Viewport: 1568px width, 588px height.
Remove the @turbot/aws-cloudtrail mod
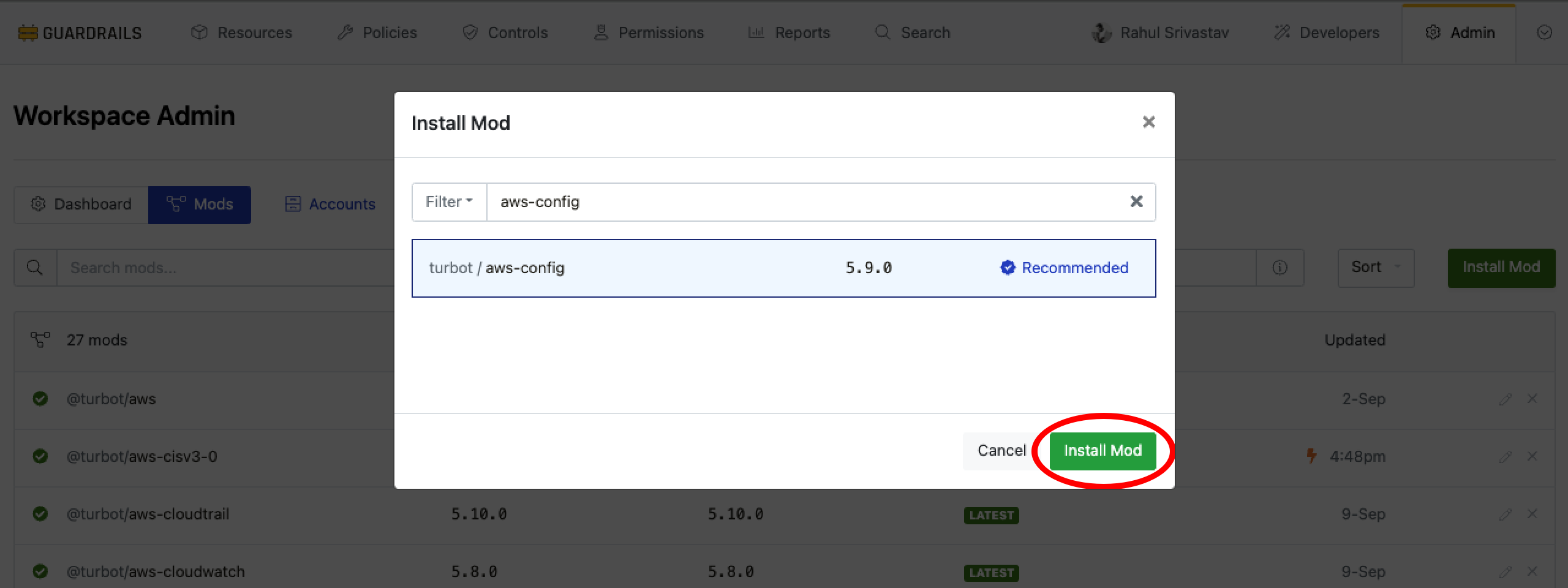(1532, 514)
